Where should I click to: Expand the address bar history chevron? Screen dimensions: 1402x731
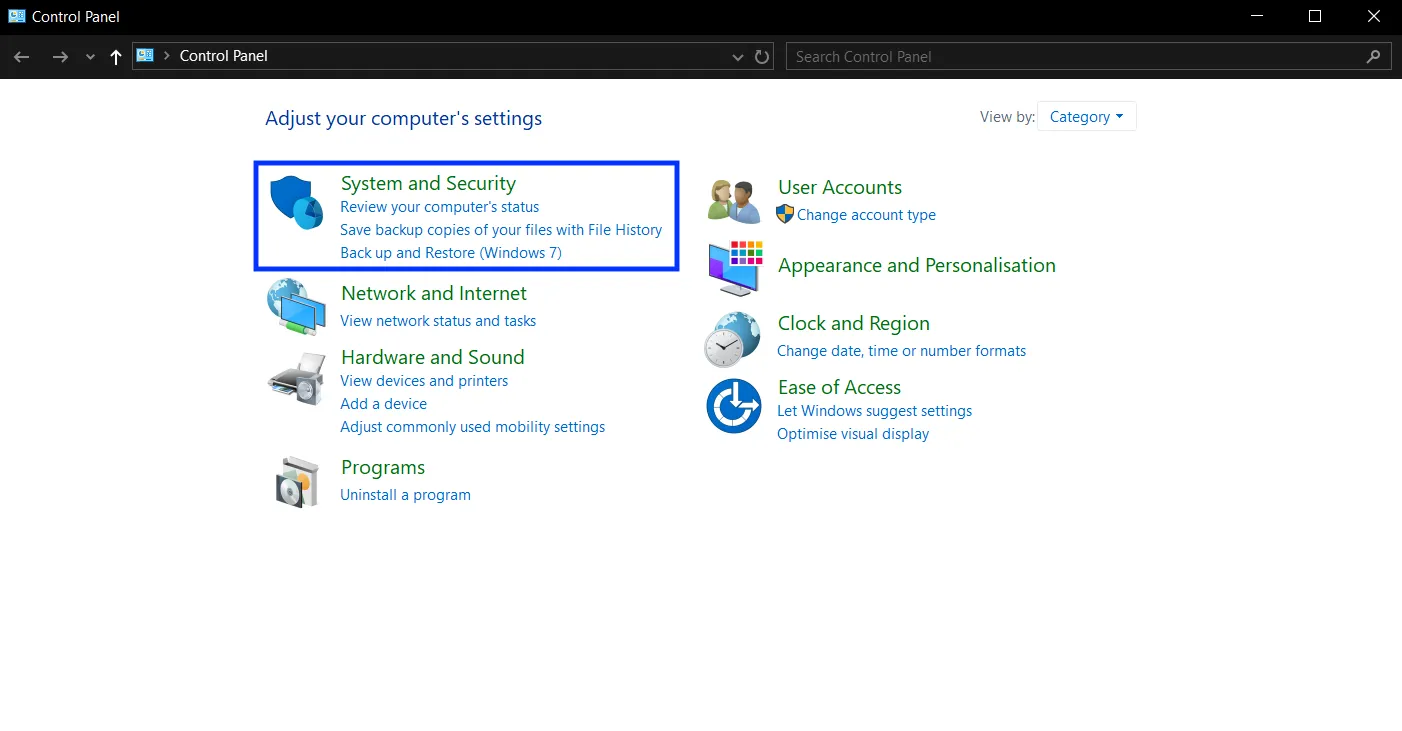pos(737,56)
